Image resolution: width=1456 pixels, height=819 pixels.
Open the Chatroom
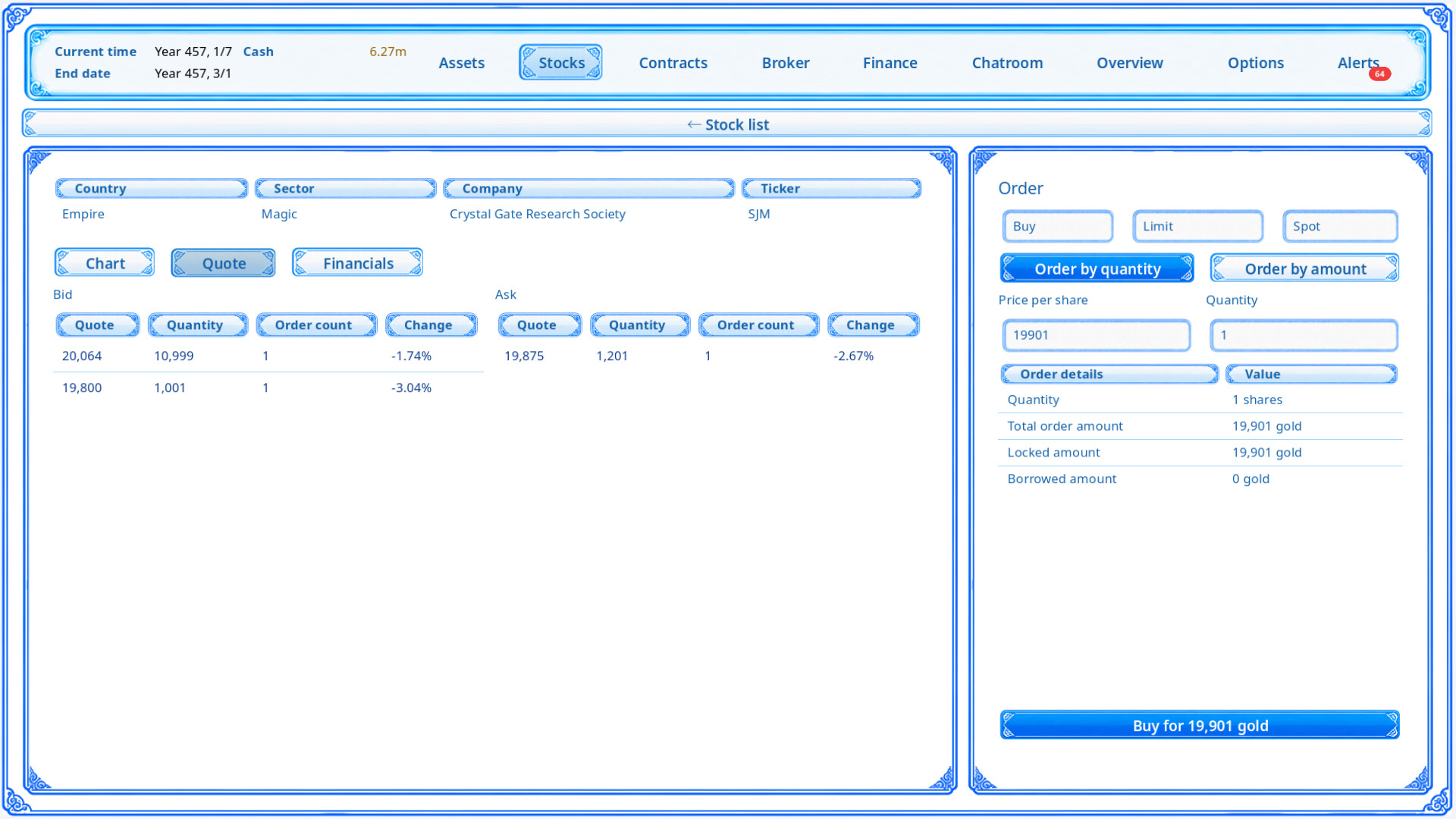click(1007, 63)
